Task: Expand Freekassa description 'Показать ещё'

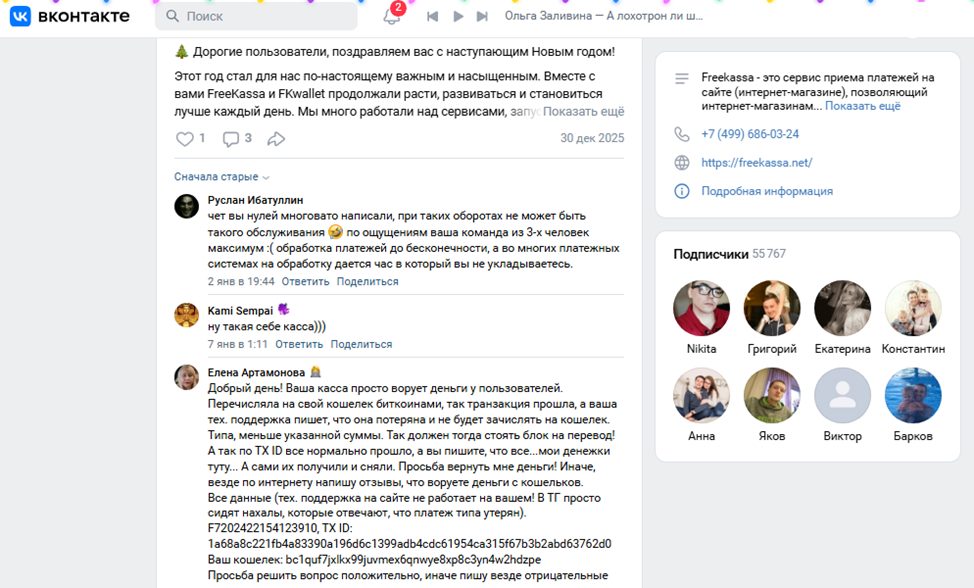Action: [x=862, y=106]
